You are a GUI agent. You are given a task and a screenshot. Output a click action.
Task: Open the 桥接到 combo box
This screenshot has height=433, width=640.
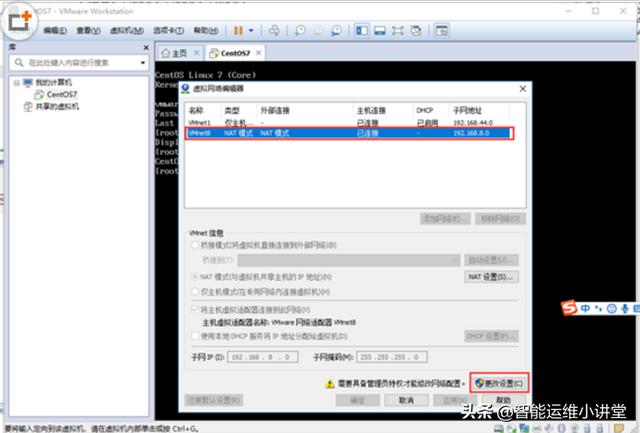pos(349,260)
